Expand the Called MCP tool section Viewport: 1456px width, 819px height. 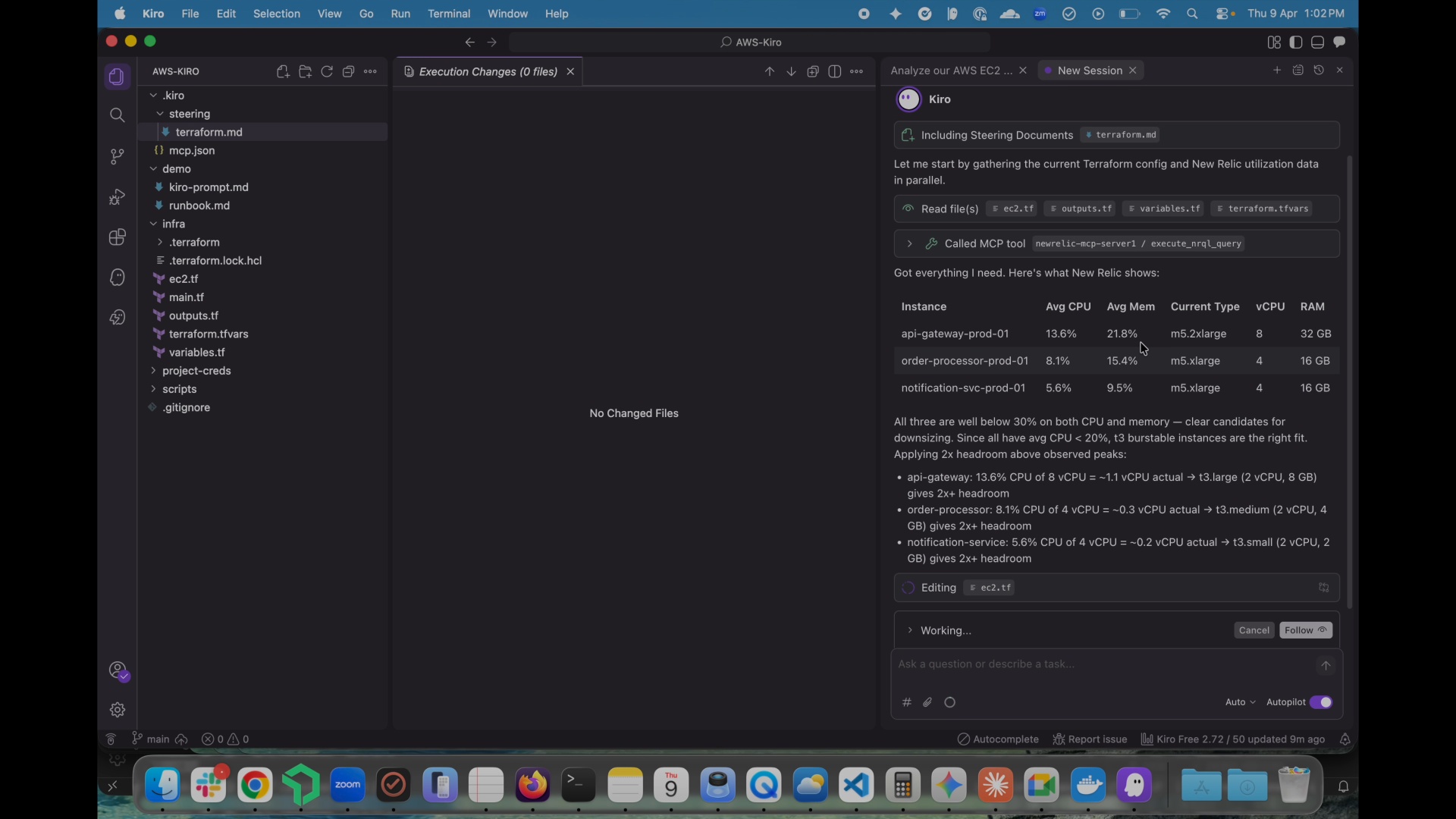[x=909, y=244]
